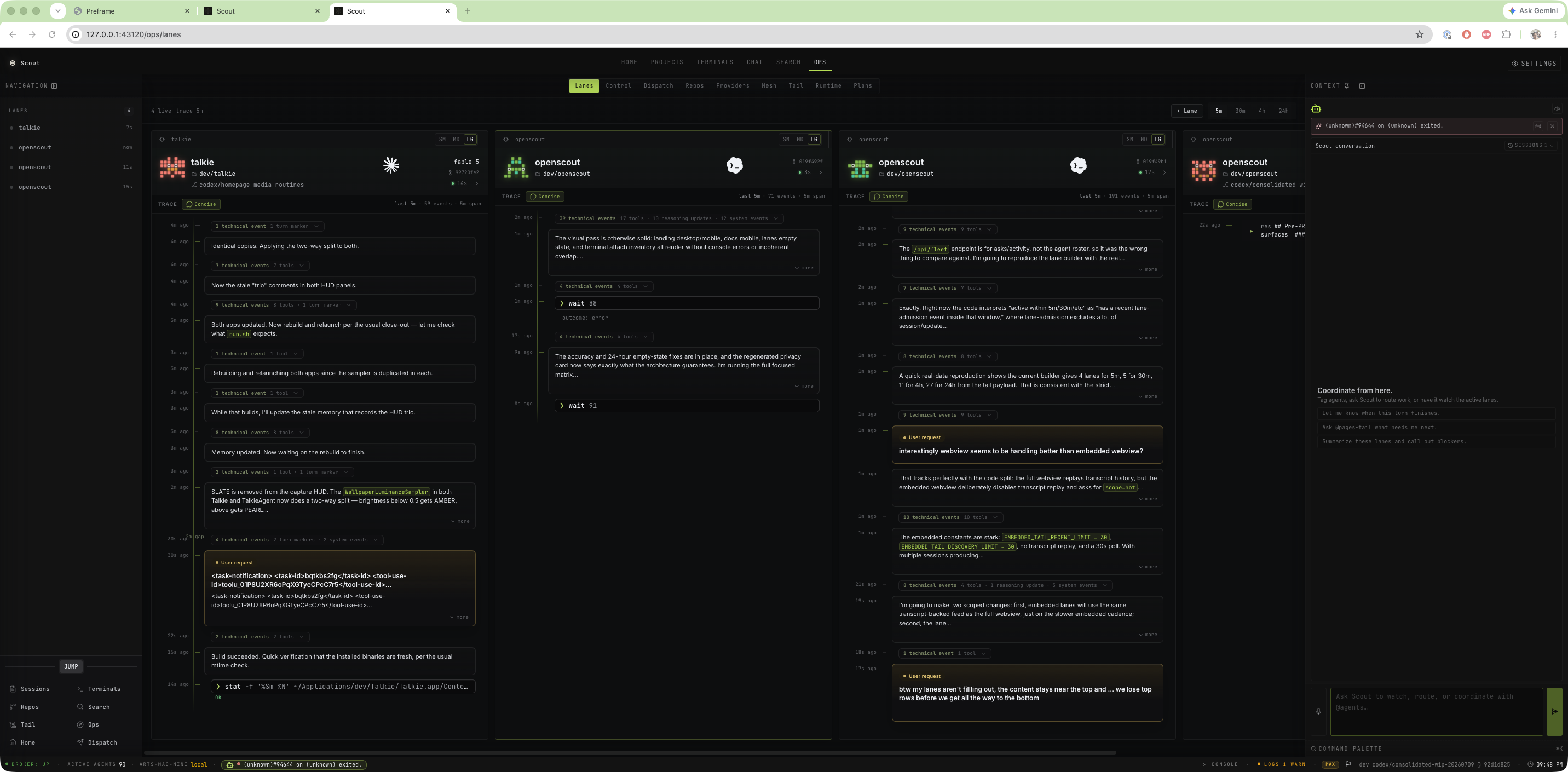Viewport: 1568px width, 772px height.
Task: Click the MAX badge in status bar
Action: 1330,765
